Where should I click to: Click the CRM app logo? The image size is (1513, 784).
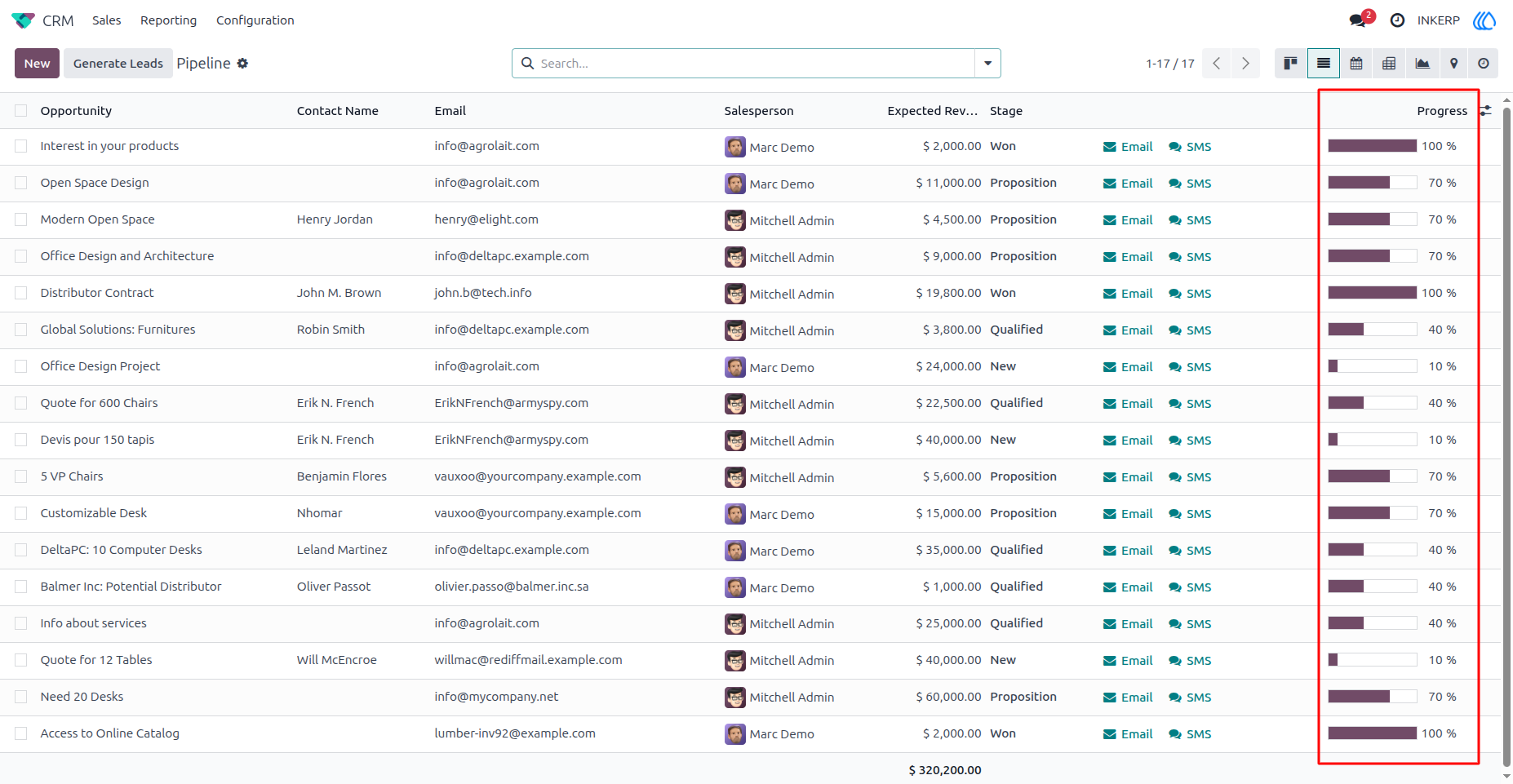23,20
